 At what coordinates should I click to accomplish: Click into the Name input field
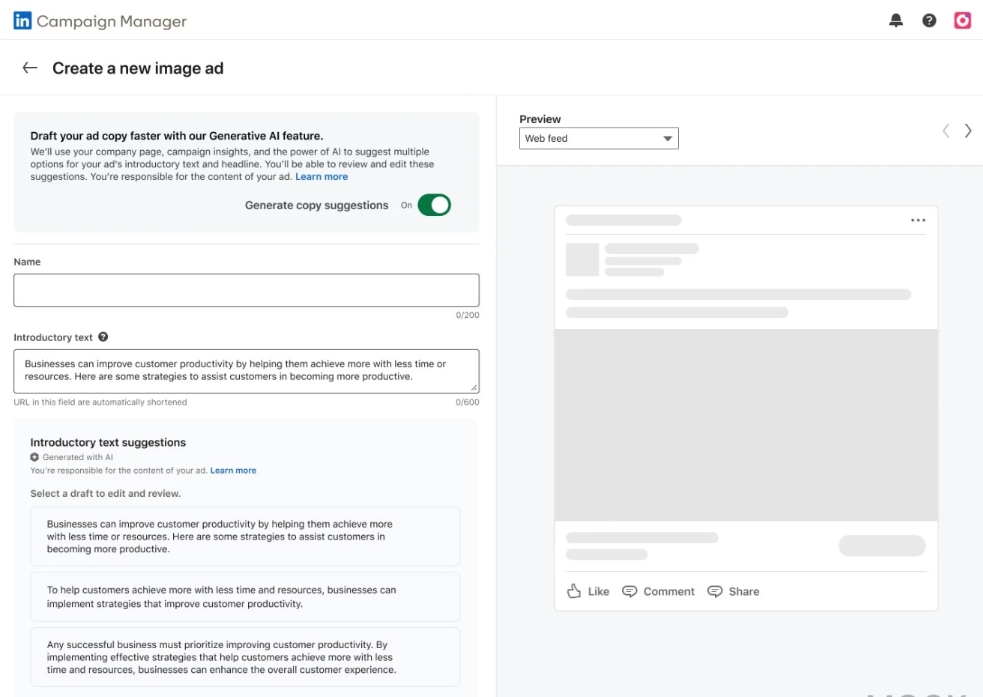coord(246,290)
